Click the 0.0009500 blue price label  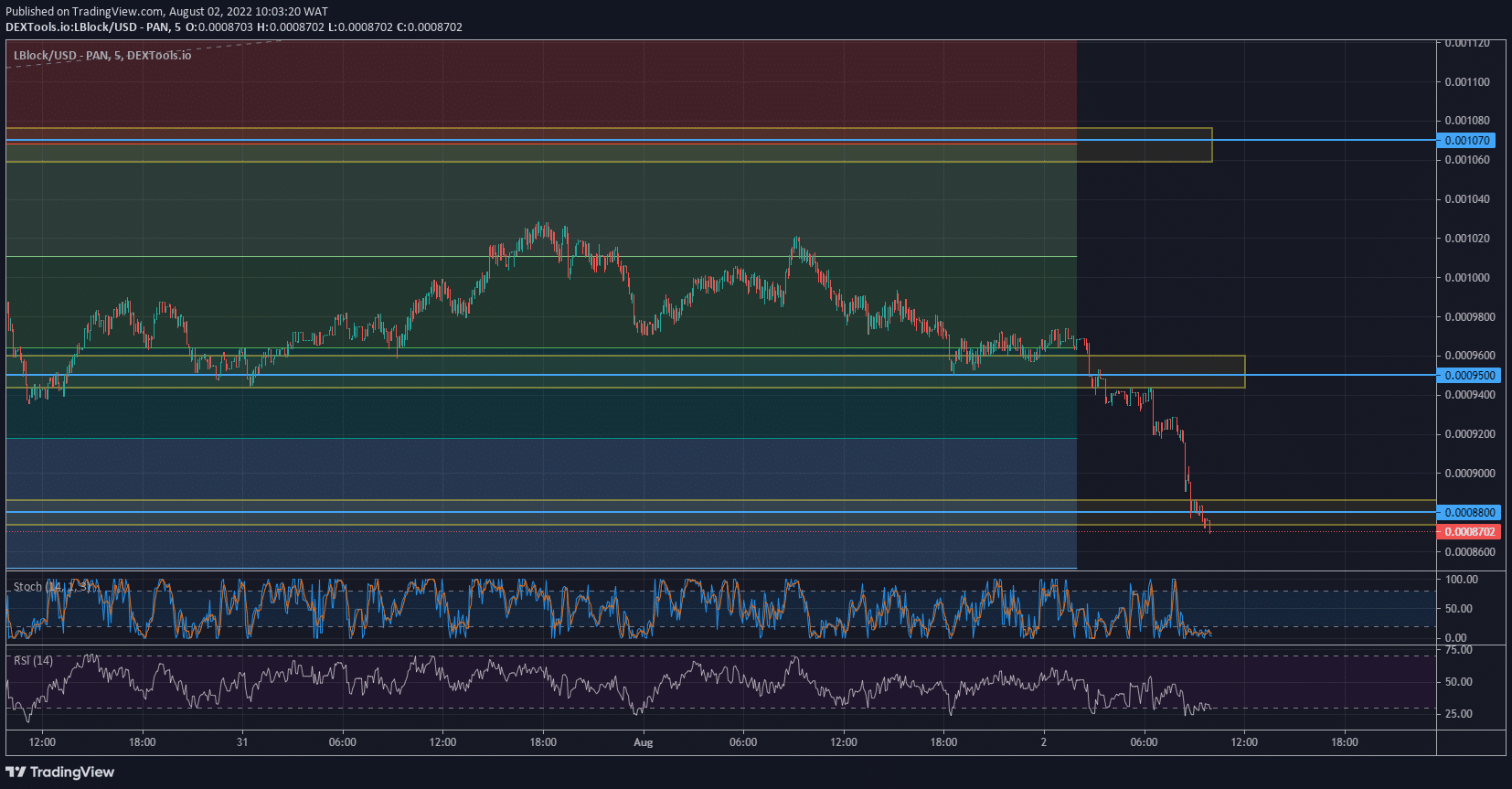pyautogui.click(x=1469, y=375)
